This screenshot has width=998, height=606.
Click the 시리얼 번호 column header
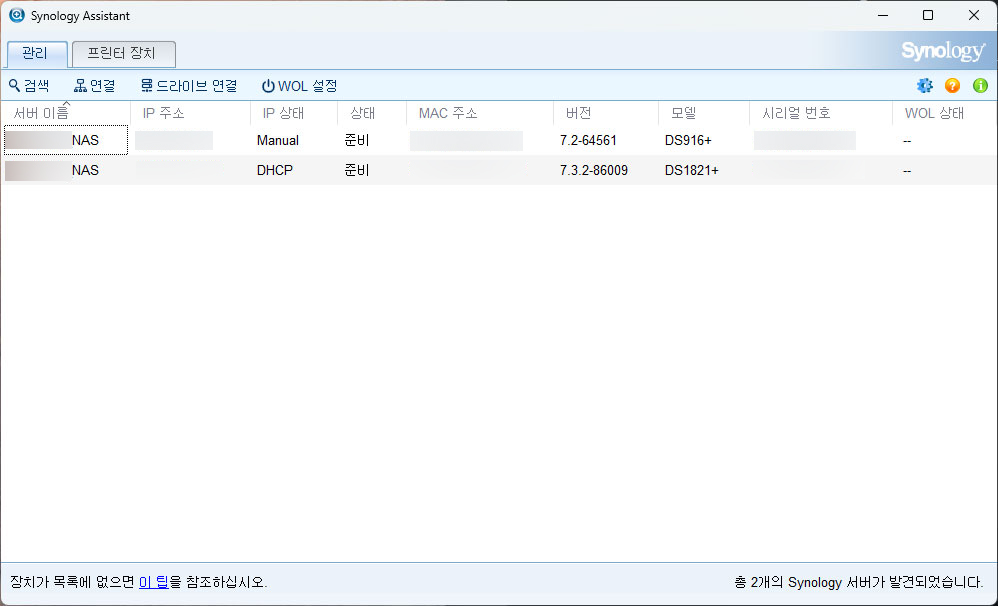(x=820, y=113)
